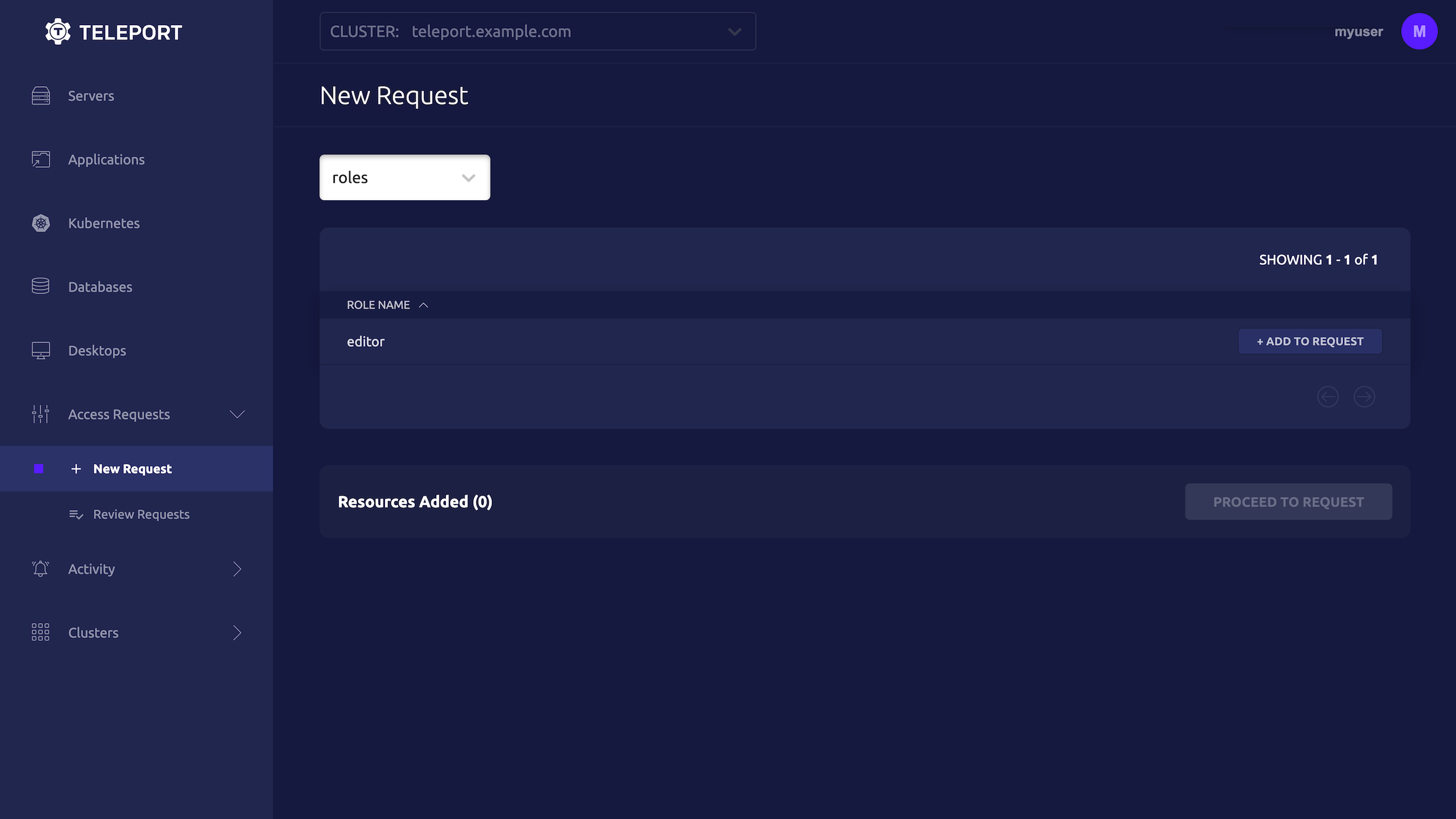Select the Activity sidebar icon

(40, 568)
